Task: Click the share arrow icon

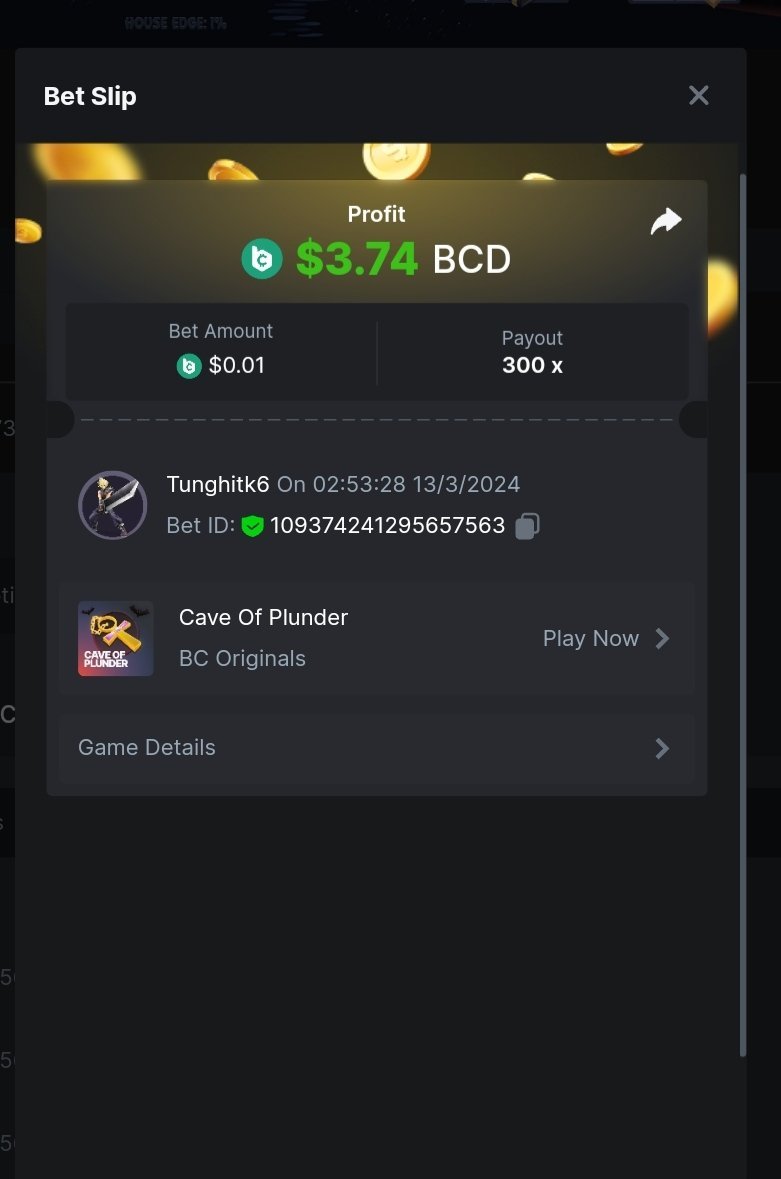Action: click(x=666, y=222)
